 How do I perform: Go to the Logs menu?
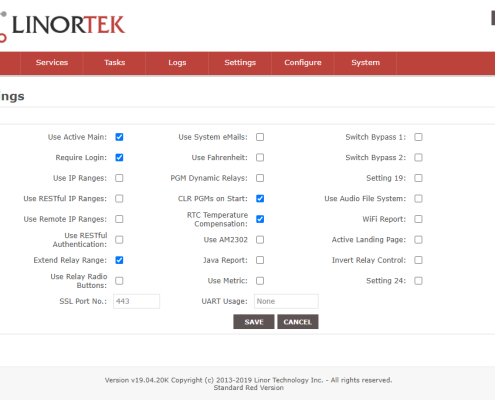177,63
